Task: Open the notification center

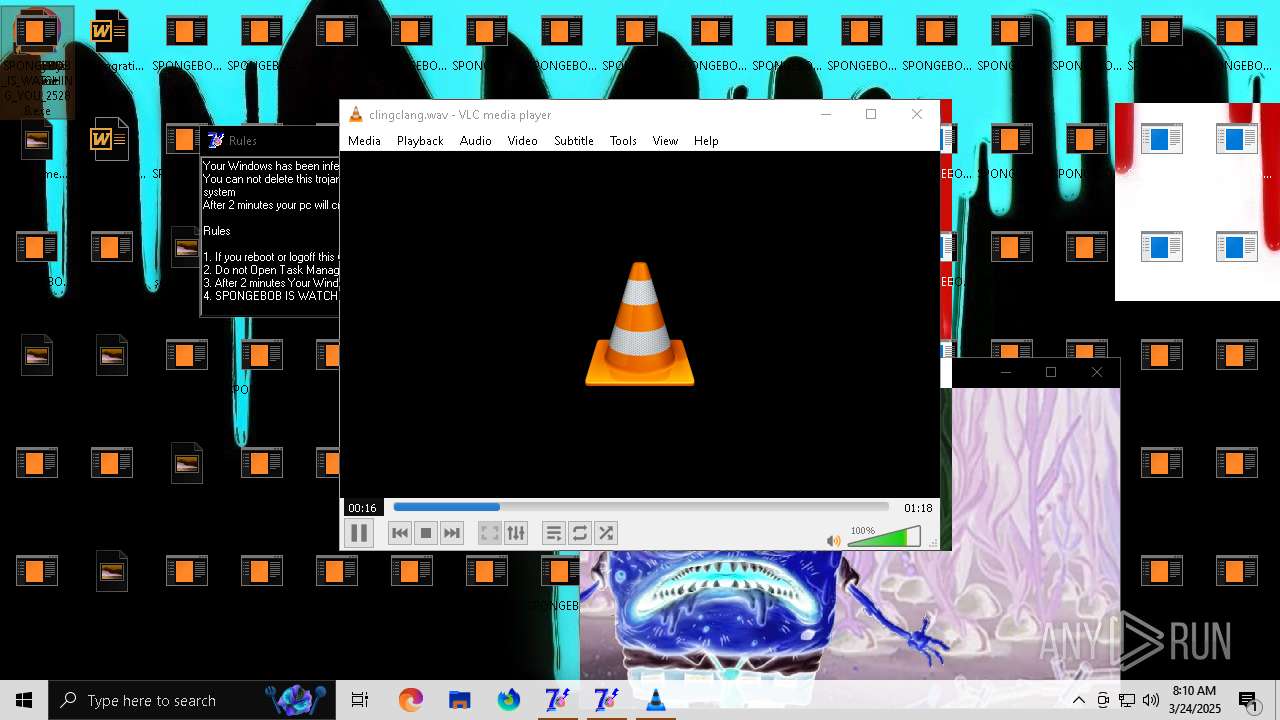Action: click(1249, 700)
